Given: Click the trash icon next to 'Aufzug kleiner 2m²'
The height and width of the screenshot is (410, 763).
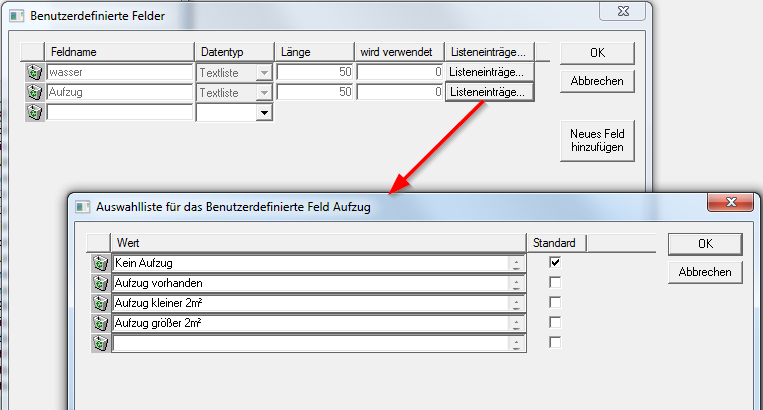Looking at the screenshot, I should click(x=100, y=303).
